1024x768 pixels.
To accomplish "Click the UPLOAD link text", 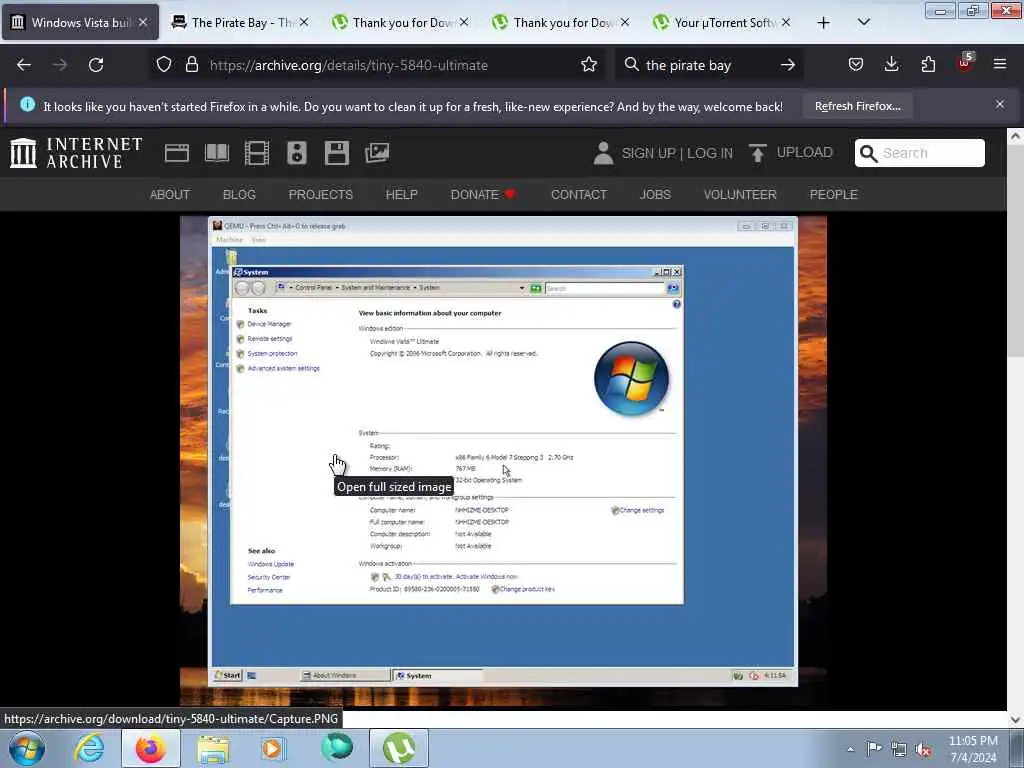I will pos(805,152).
